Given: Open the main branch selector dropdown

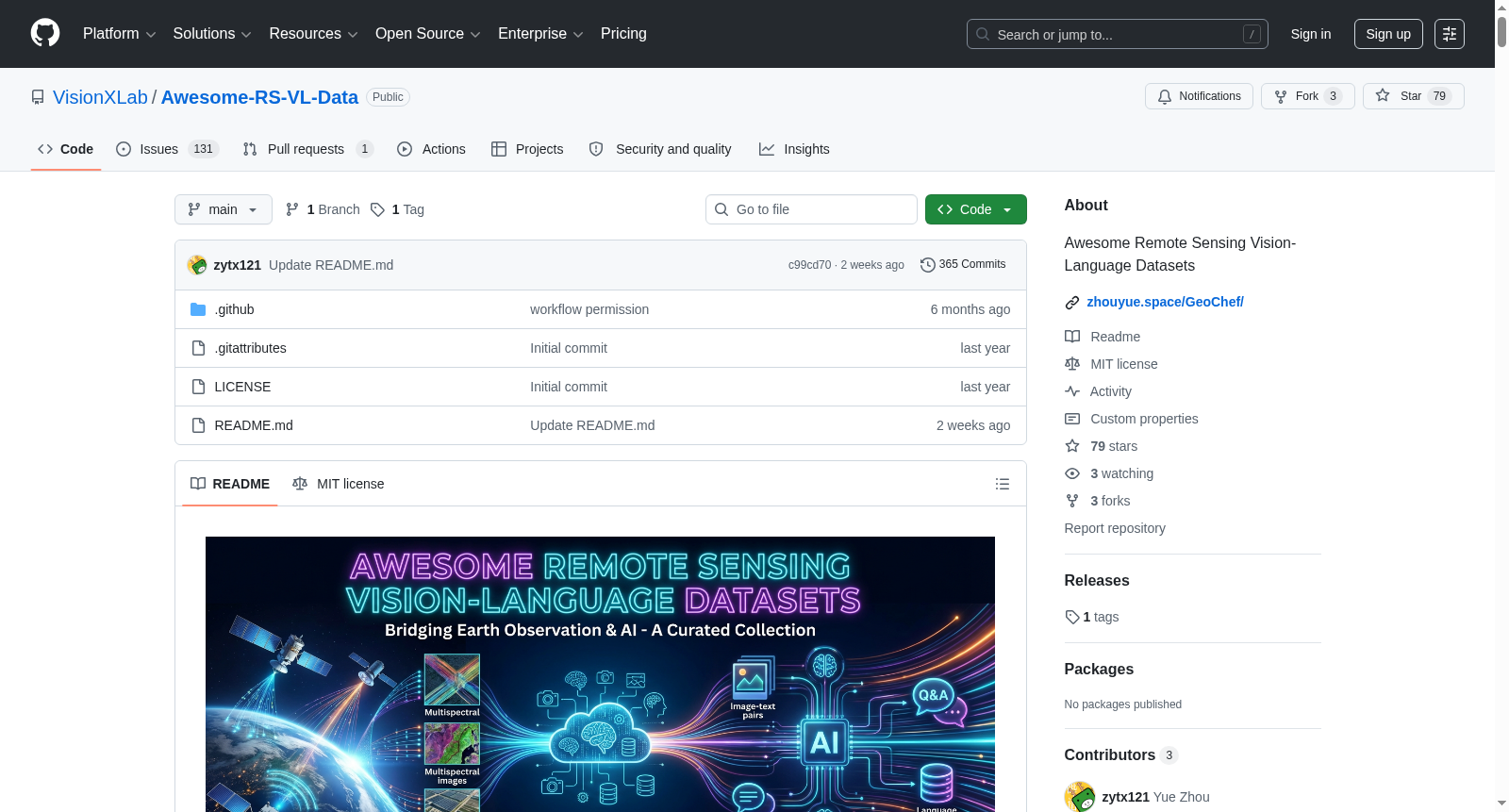Looking at the screenshot, I should pyautogui.click(x=224, y=209).
